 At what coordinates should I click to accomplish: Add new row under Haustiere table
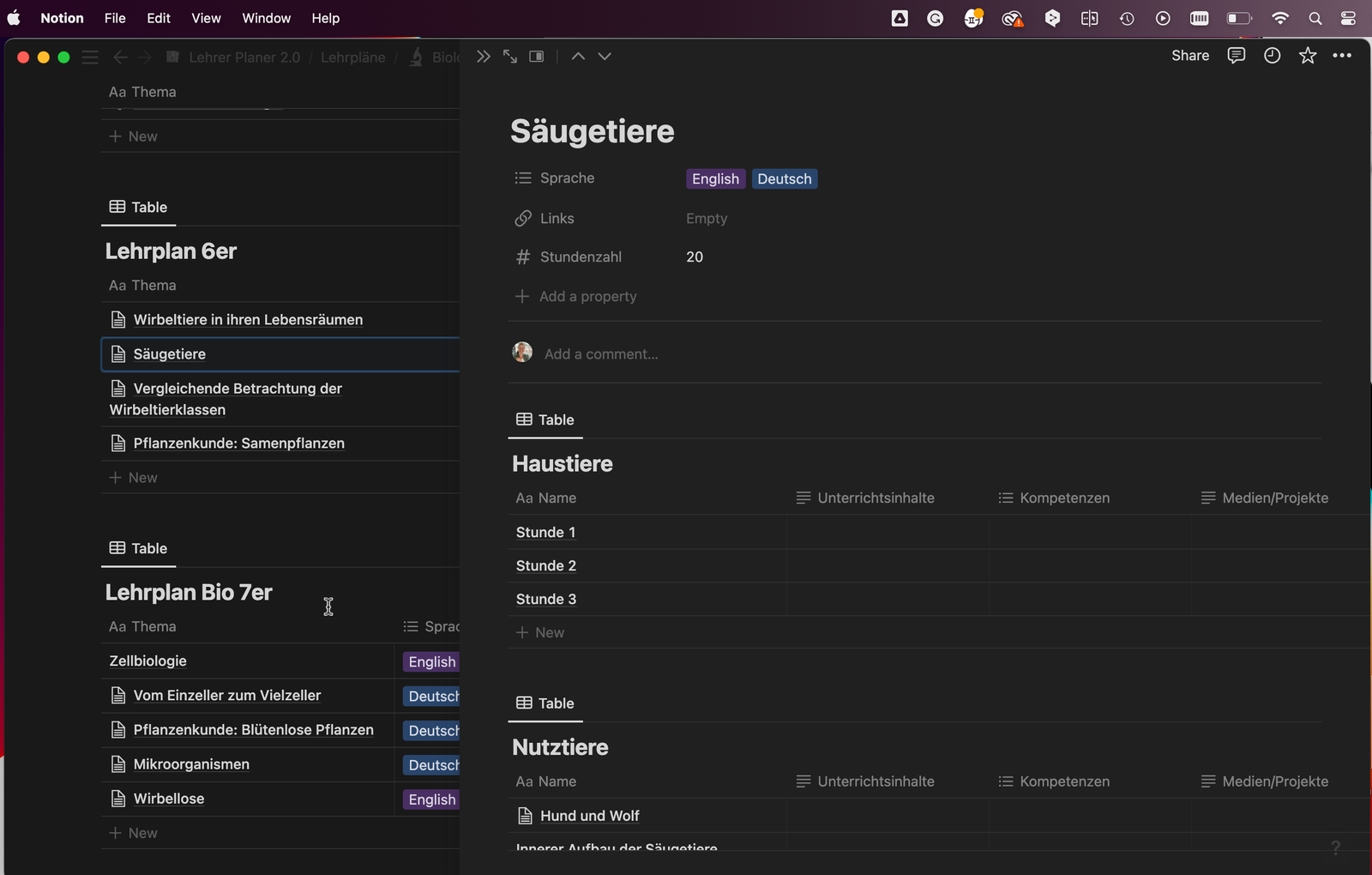point(549,633)
